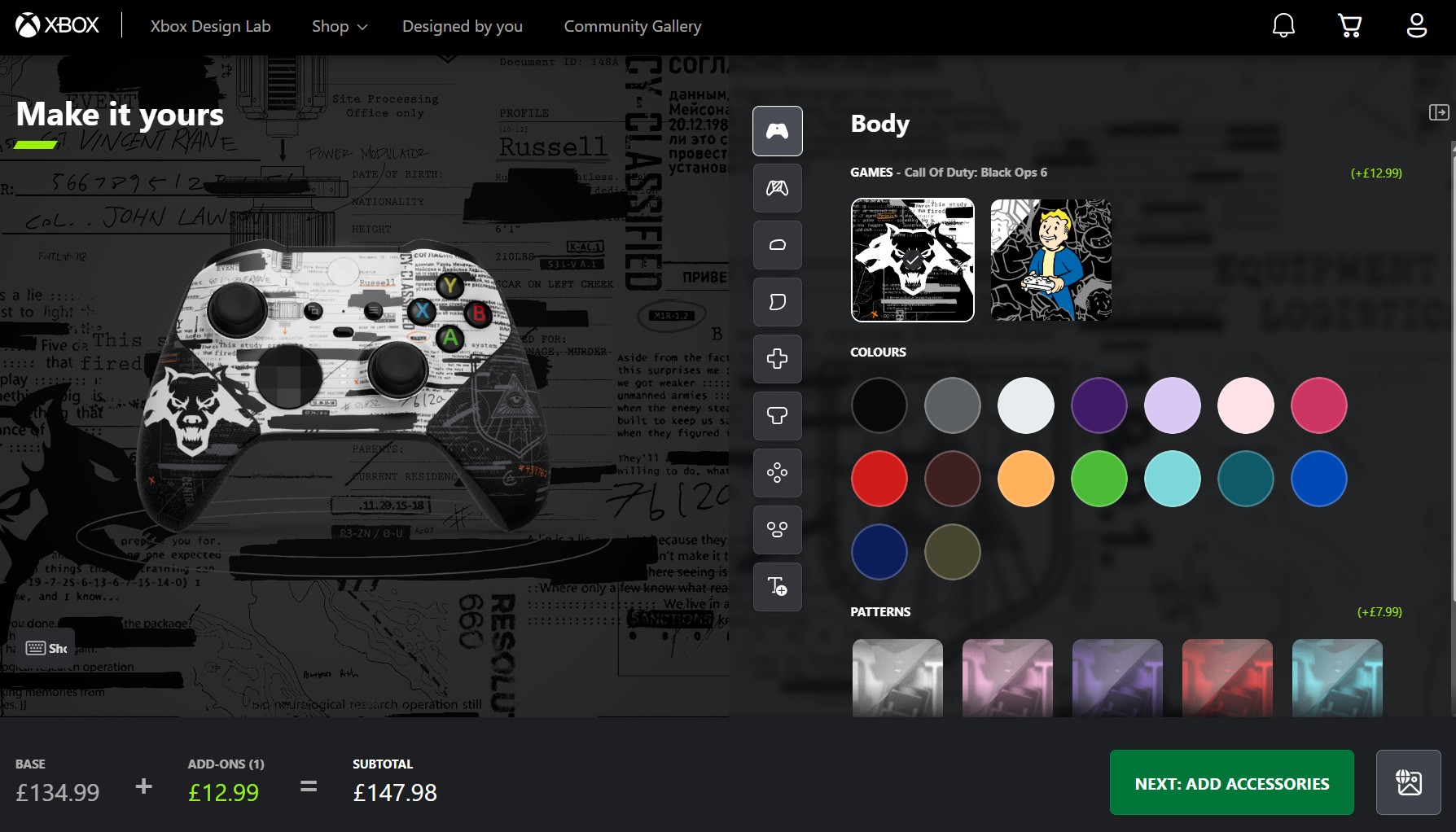Select the grey camo pattern

(897, 678)
